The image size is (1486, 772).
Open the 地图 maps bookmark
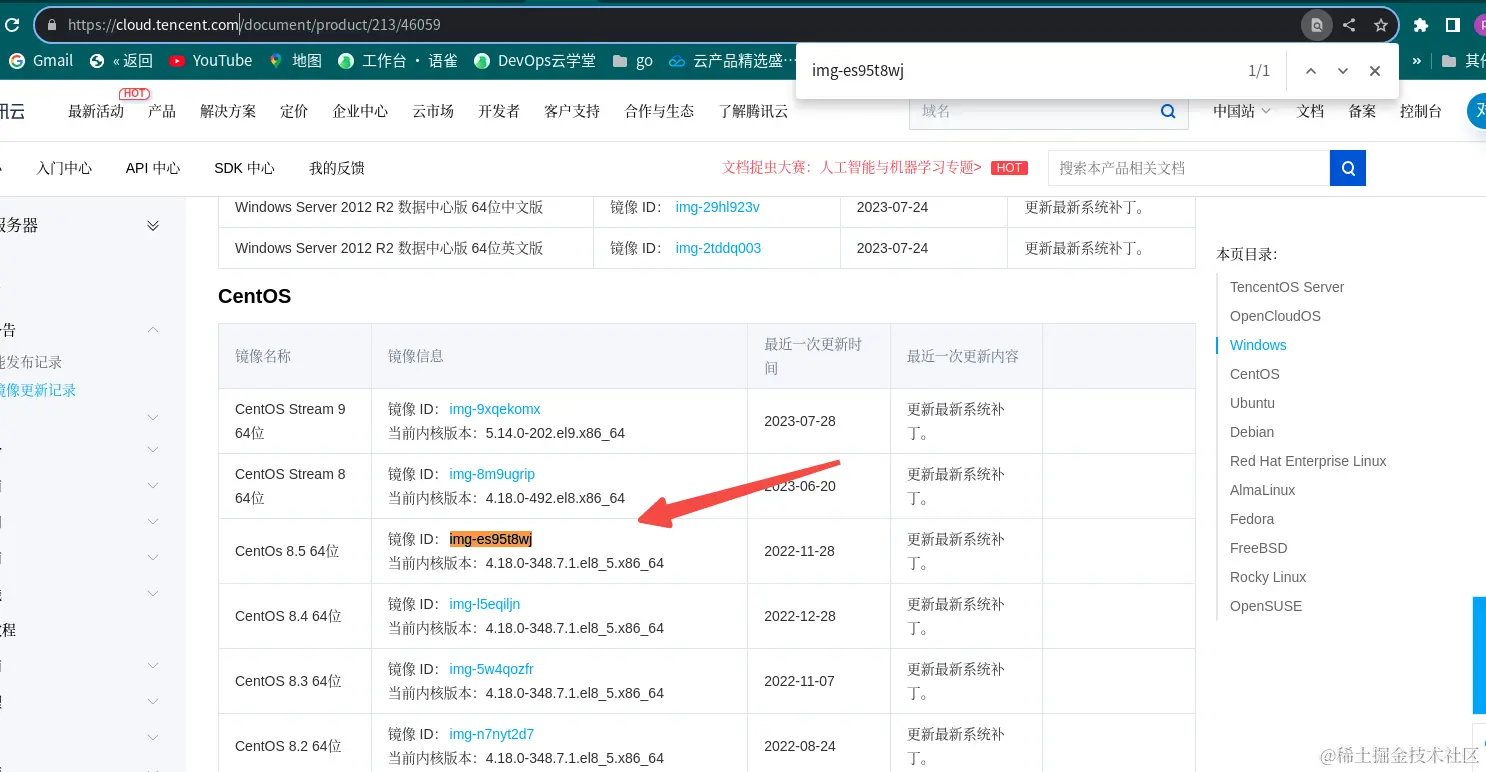295,61
